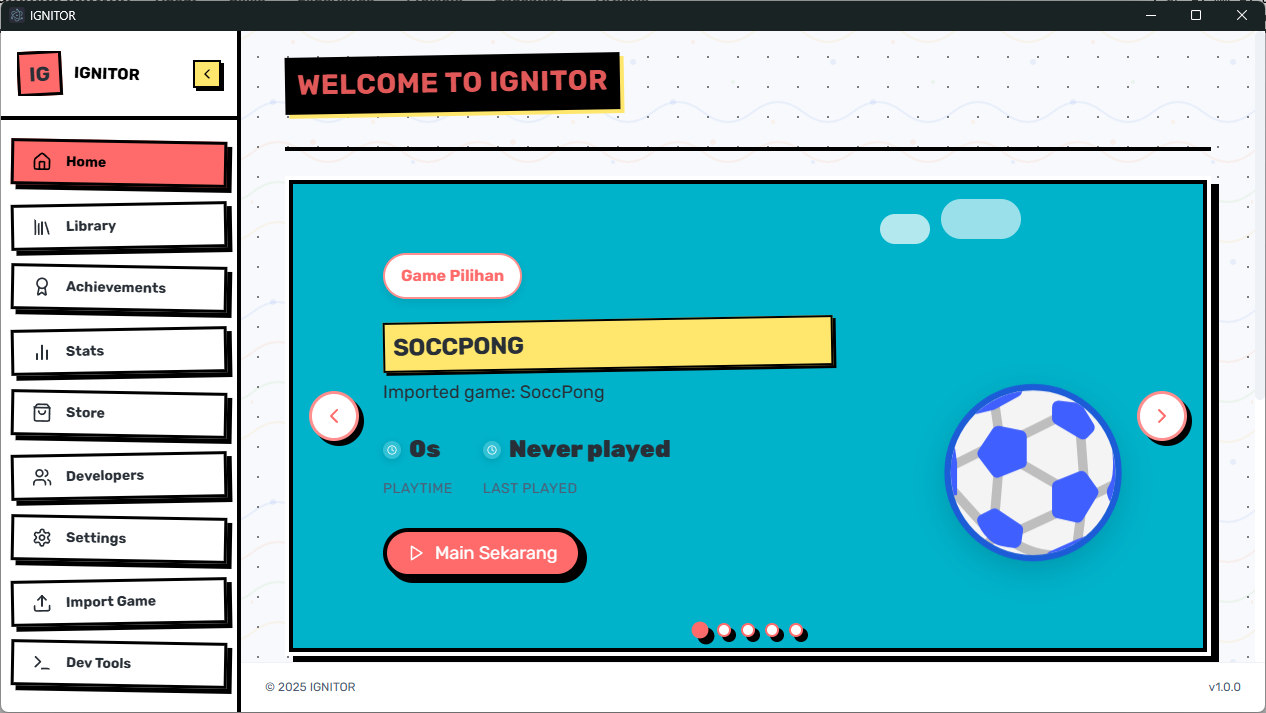The image size is (1266, 713).
Task: Select the Home icon in sidebar
Action: tap(42, 161)
